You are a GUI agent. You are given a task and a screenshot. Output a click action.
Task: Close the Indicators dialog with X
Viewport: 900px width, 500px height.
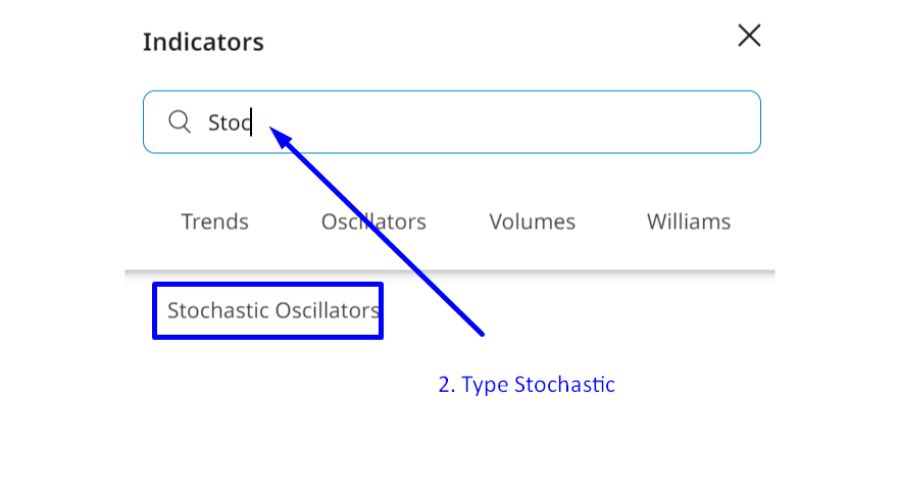click(749, 37)
